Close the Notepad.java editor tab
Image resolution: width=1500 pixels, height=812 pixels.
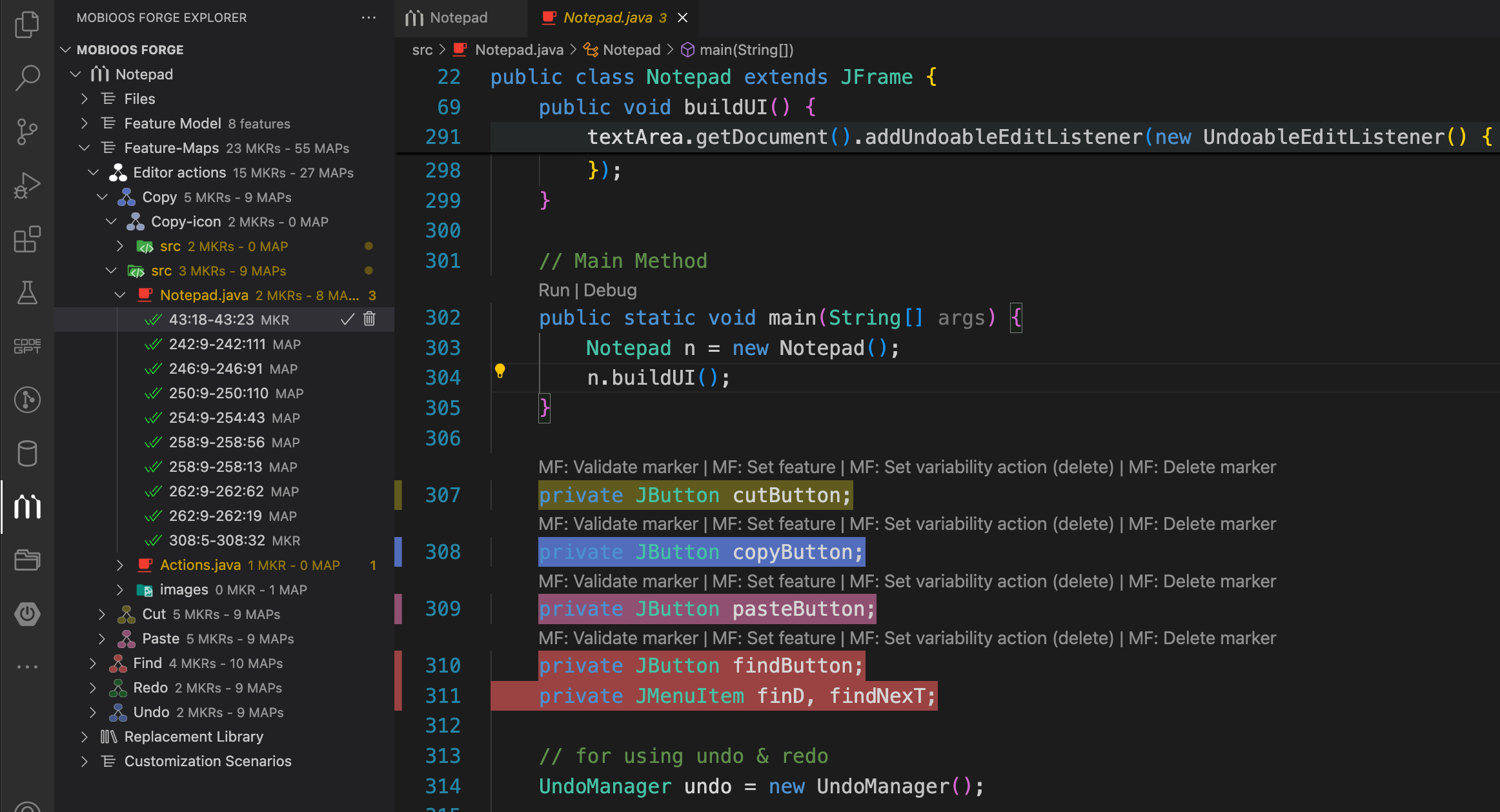pyautogui.click(x=682, y=17)
